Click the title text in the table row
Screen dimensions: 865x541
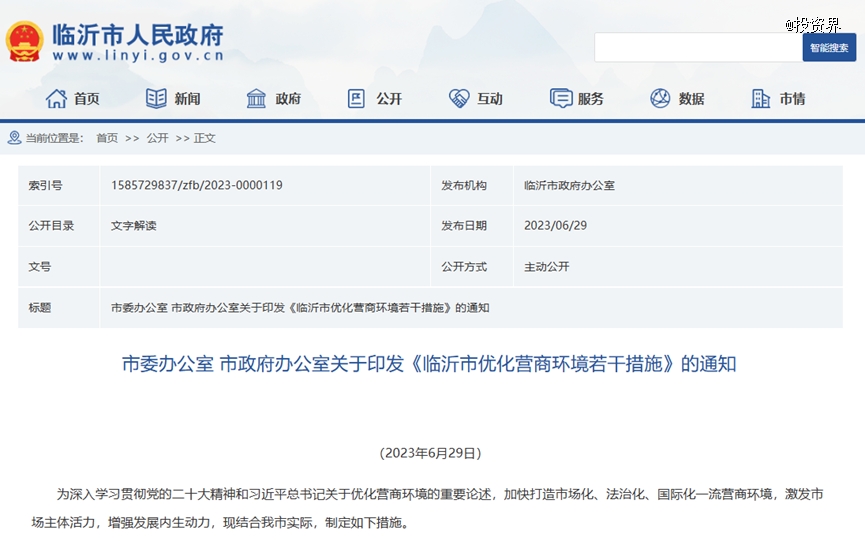click(300, 308)
